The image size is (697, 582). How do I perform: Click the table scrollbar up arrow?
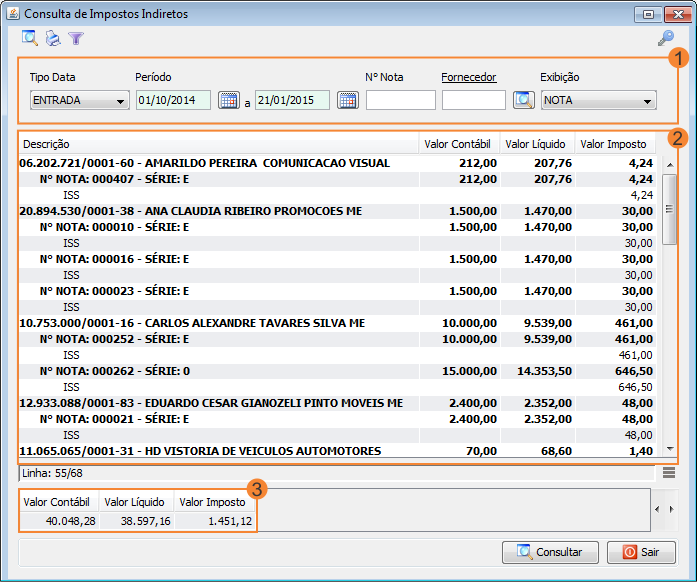coord(670,165)
